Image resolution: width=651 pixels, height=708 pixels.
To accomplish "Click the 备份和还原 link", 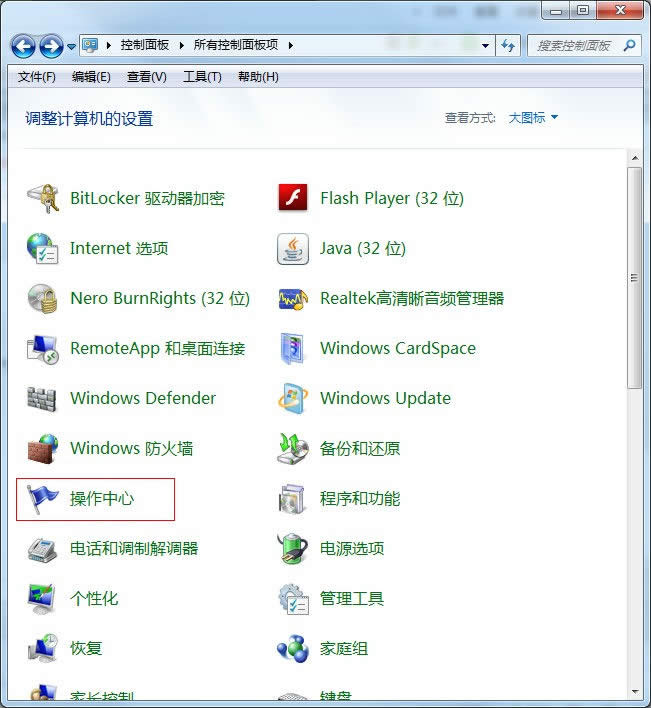I will click(359, 448).
